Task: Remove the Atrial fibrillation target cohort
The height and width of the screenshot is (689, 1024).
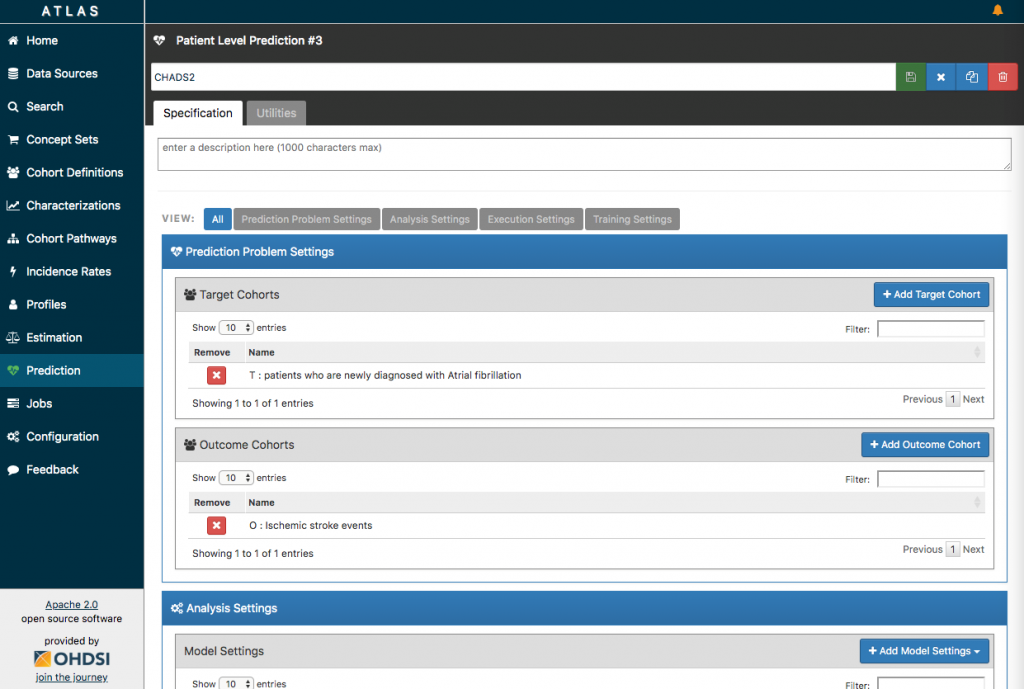Action: click(216, 376)
